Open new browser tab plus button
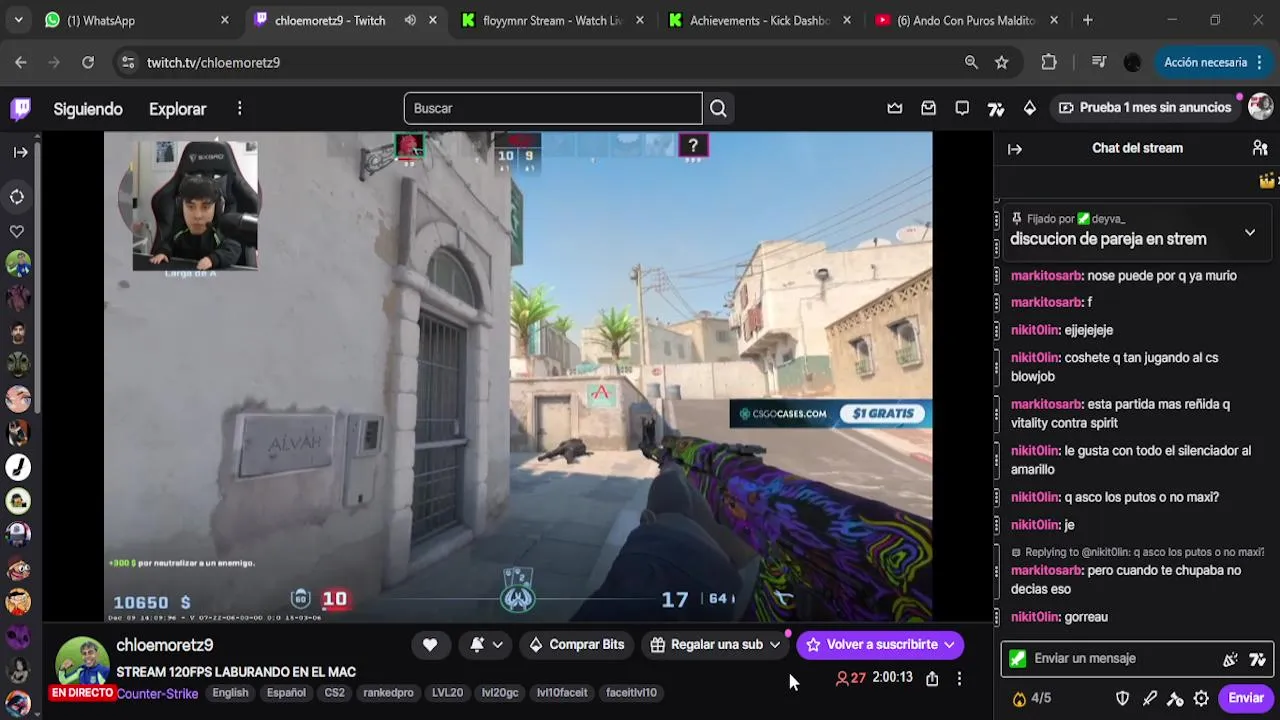The image size is (1280, 720). (1087, 20)
